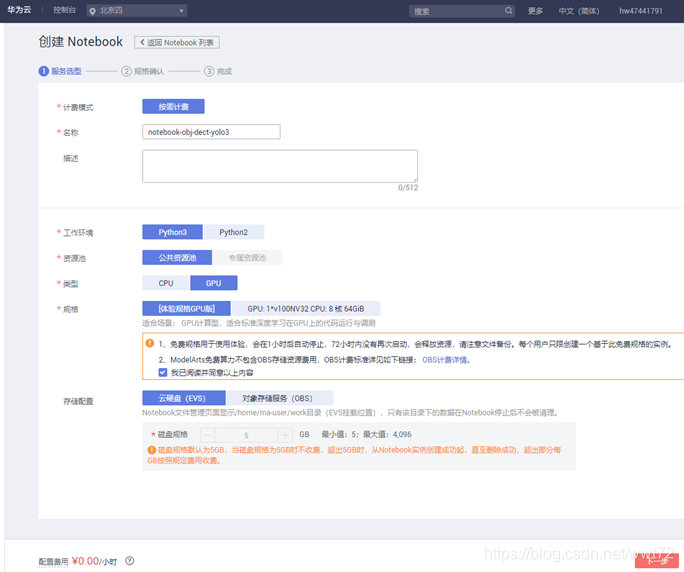Click the 华为云 logo
The width and height of the screenshot is (684, 572).
point(19,10)
